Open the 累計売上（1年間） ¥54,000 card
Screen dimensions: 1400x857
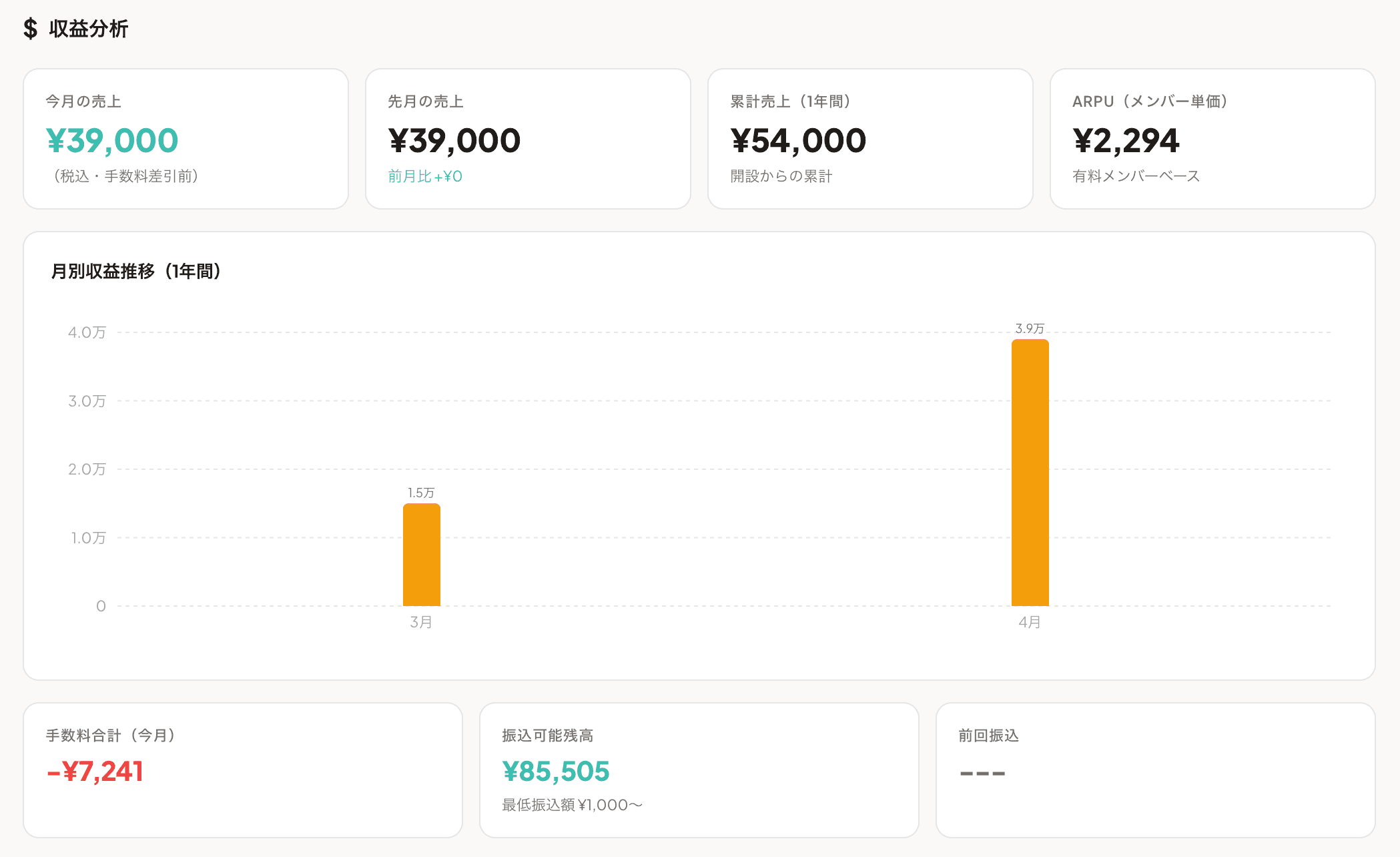[x=869, y=139]
